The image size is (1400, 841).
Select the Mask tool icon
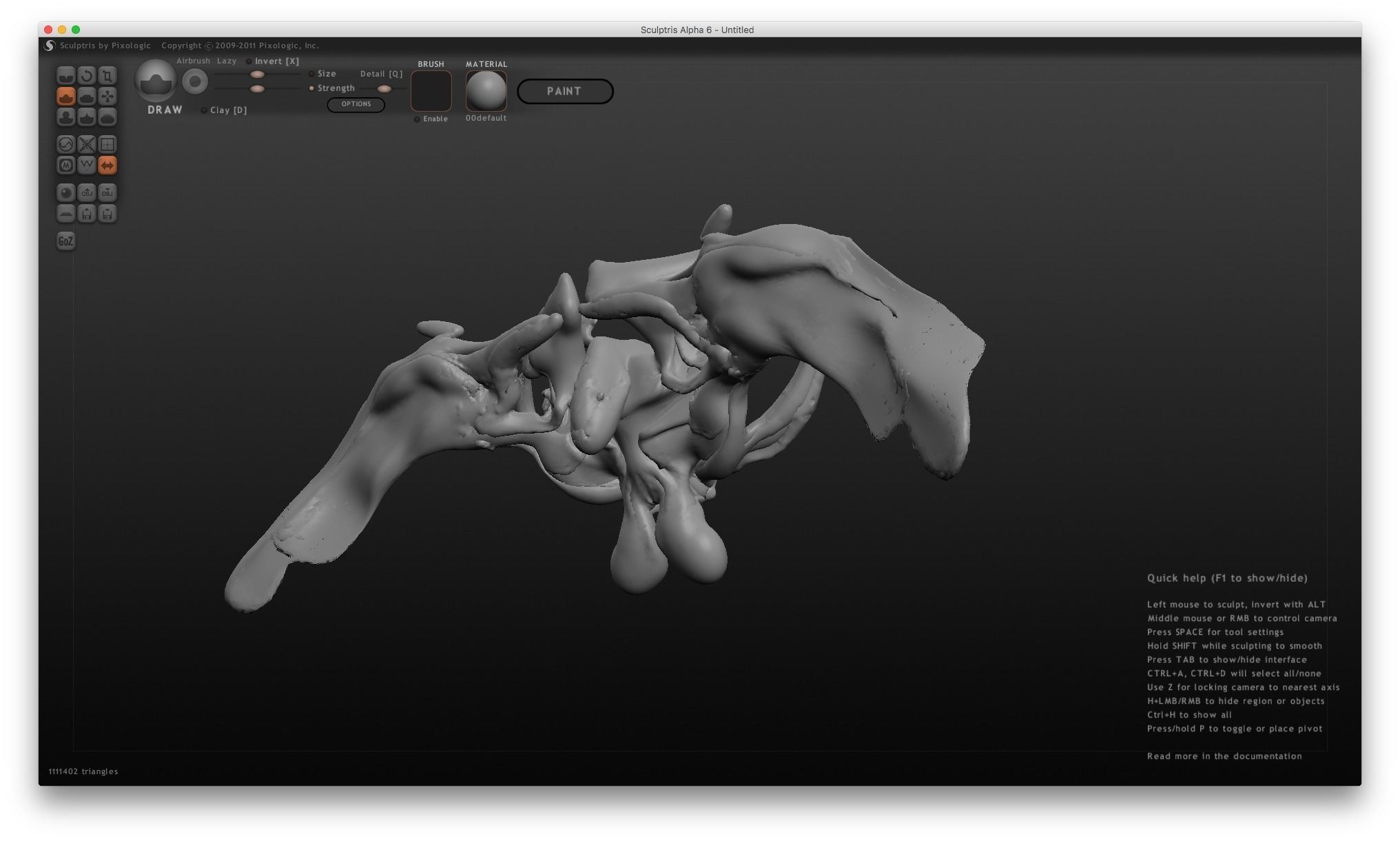pyautogui.click(x=65, y=165)
